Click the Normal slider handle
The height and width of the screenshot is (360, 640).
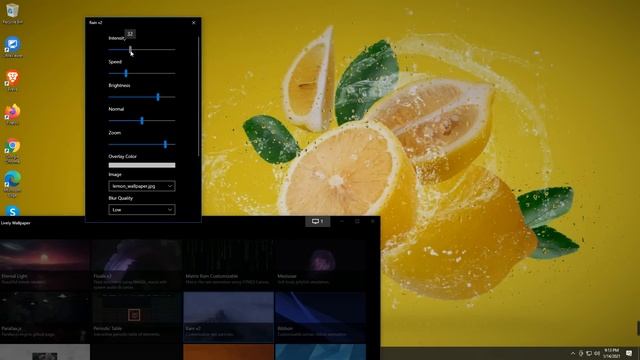(142, 120)
